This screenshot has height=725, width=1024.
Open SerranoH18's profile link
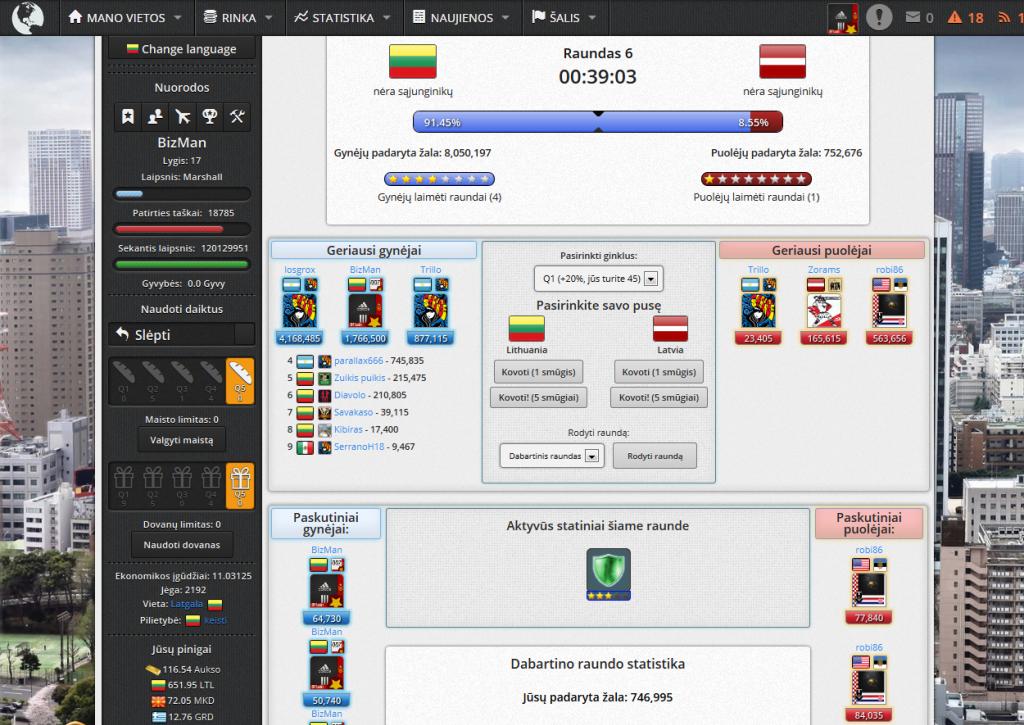coord(359,447)
